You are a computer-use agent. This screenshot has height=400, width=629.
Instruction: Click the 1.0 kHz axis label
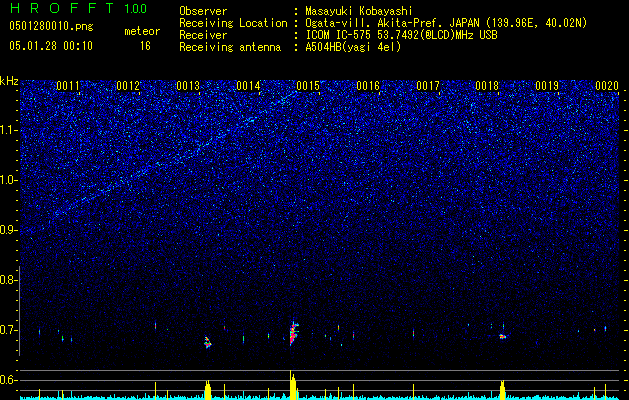[x=9, y=180]
